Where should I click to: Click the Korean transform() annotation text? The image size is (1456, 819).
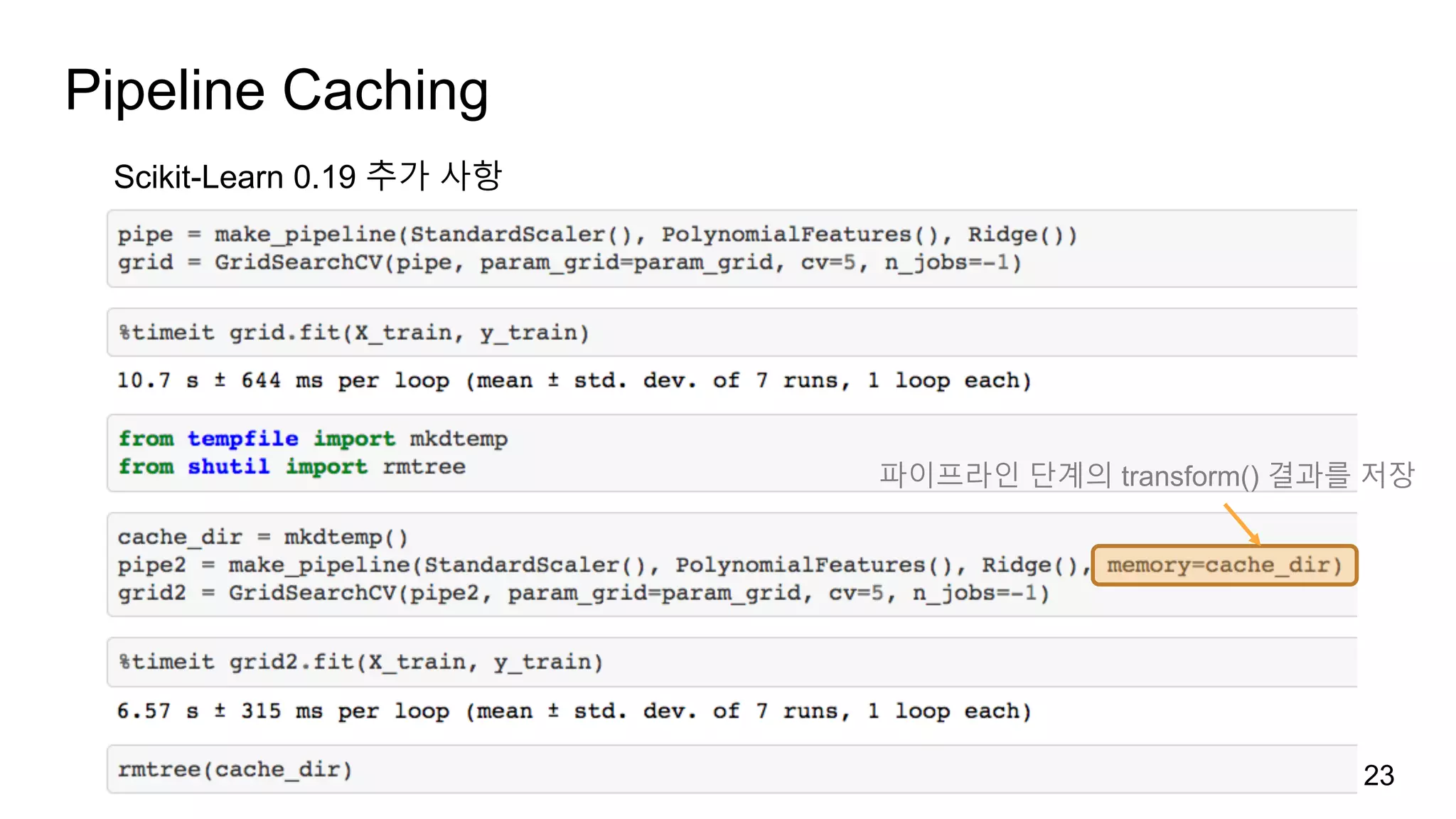[x=1146, y=475]
